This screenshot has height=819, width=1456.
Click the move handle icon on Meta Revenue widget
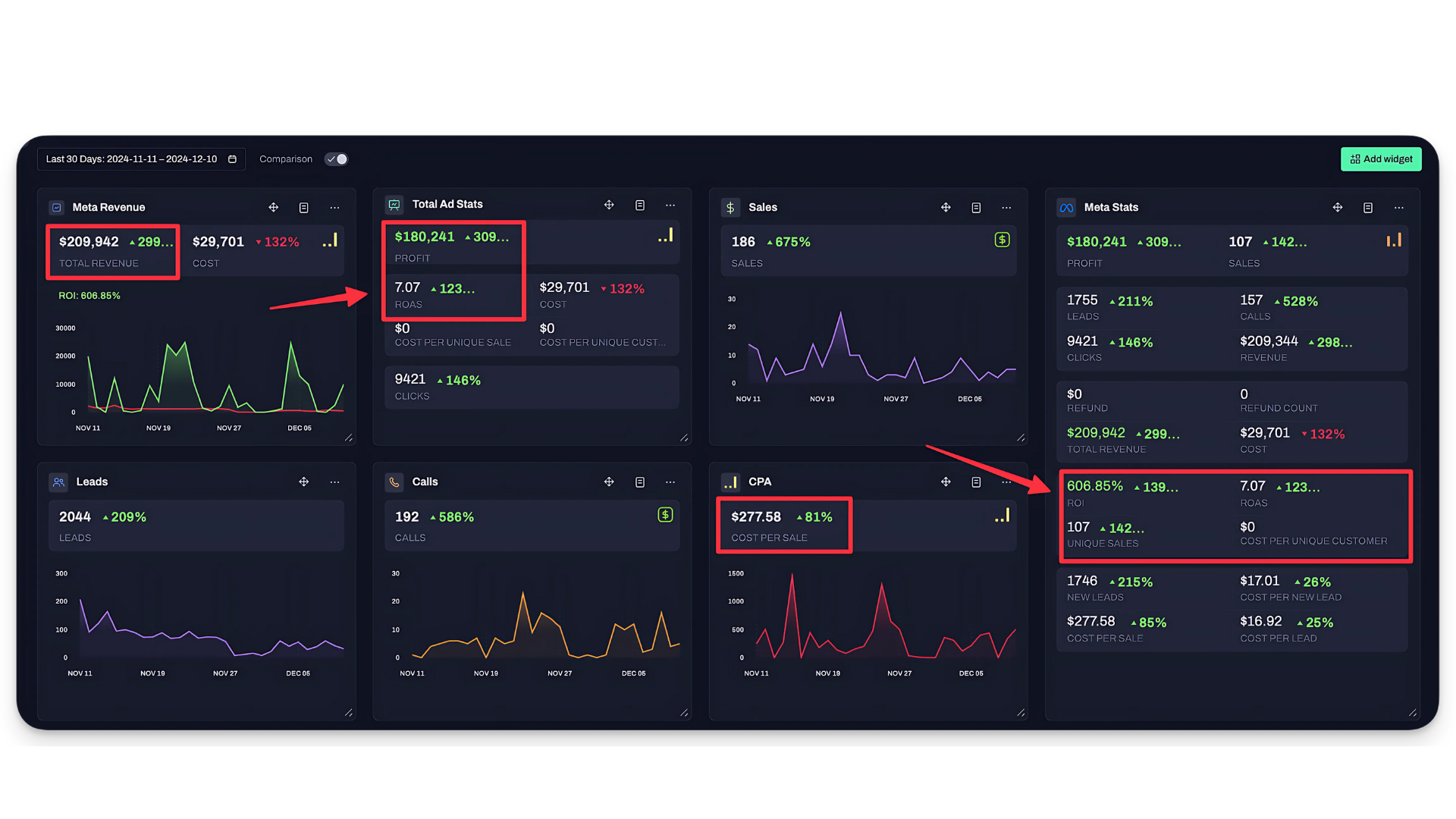(x=274, y=208)
